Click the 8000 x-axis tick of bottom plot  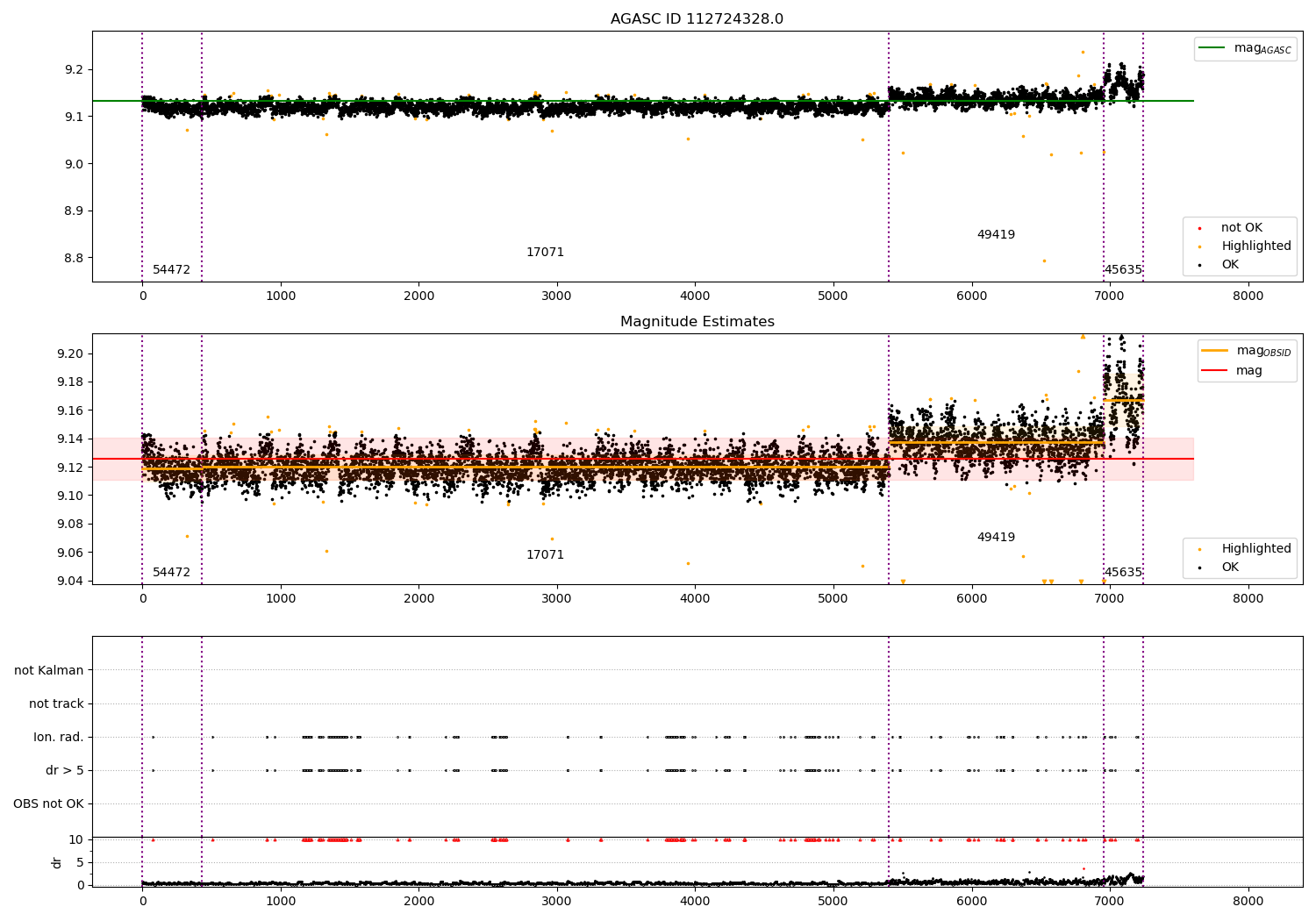click(1248, 902)
